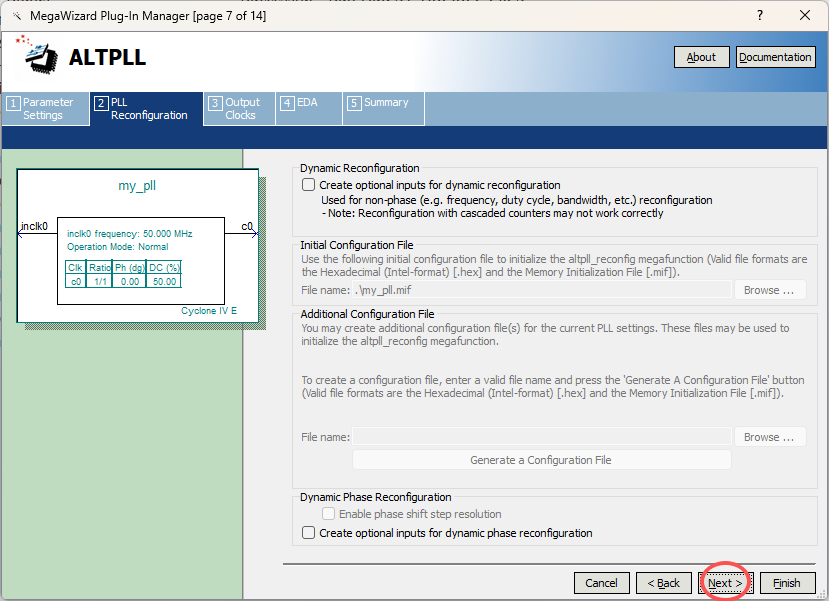Click the my_pll block diagram title

[x=137, y=186]
